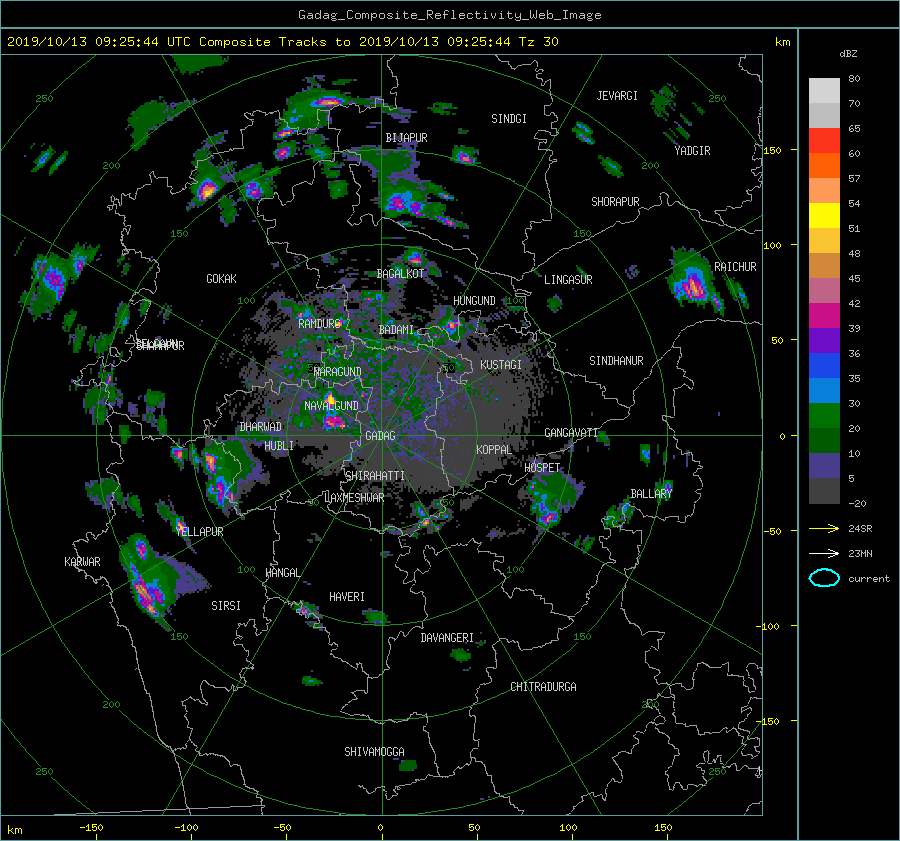Click the yellow 54 dBZ color swatch
Viewport: 900px width, 841px height.
point(824,215)
